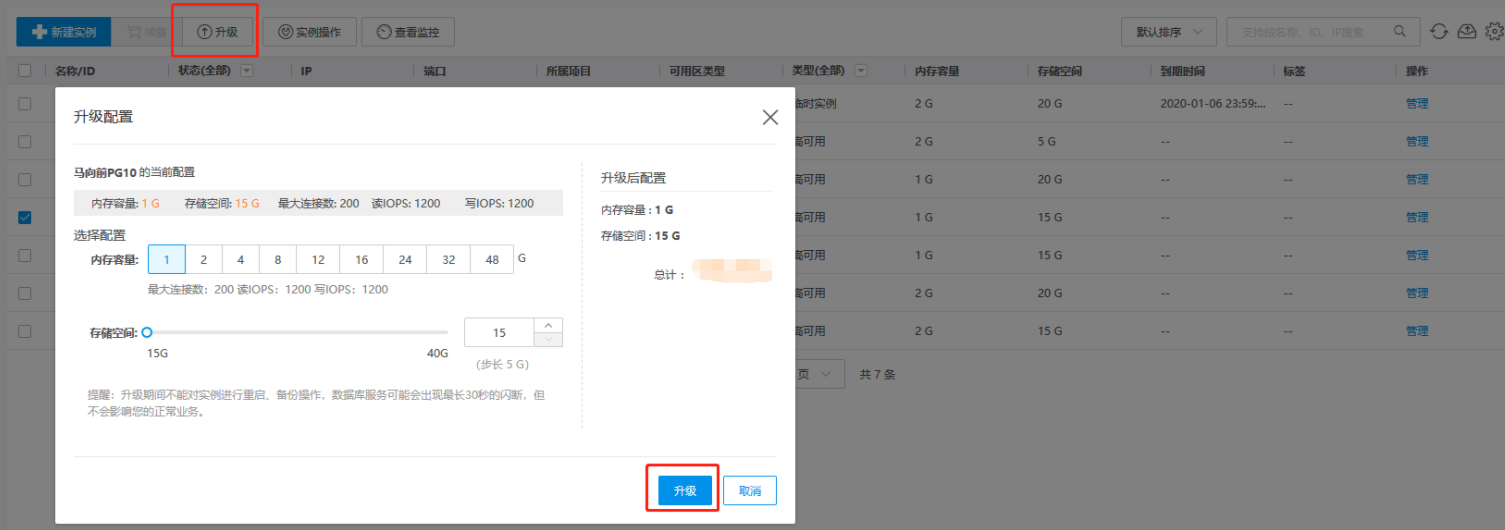Screen dimensions: 1505x530
Task: Open 查看监控 monitoring view
Action: [408, 32]
